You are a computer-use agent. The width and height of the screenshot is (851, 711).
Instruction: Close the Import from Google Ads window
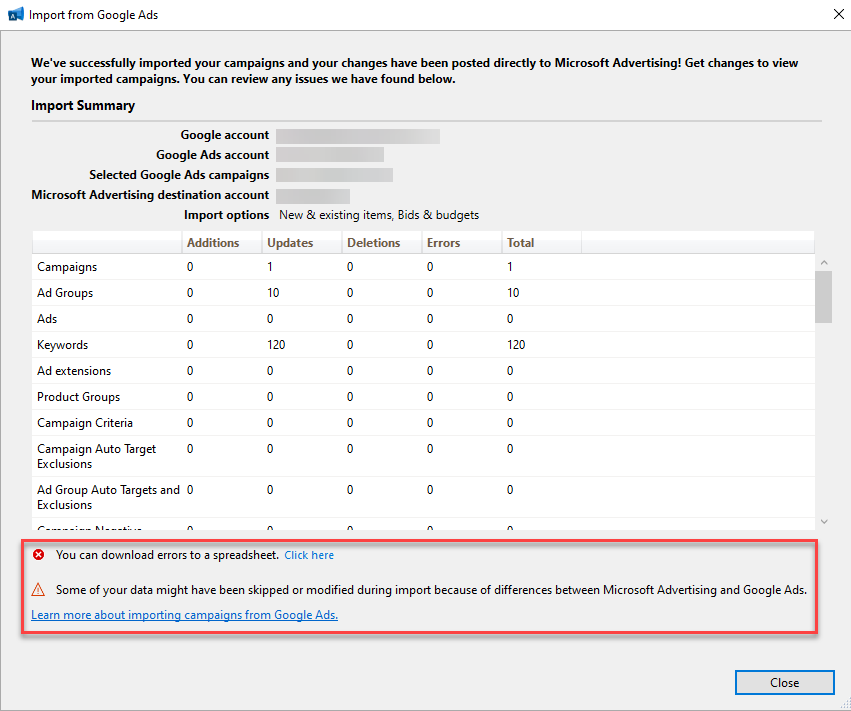coord(836,15)
